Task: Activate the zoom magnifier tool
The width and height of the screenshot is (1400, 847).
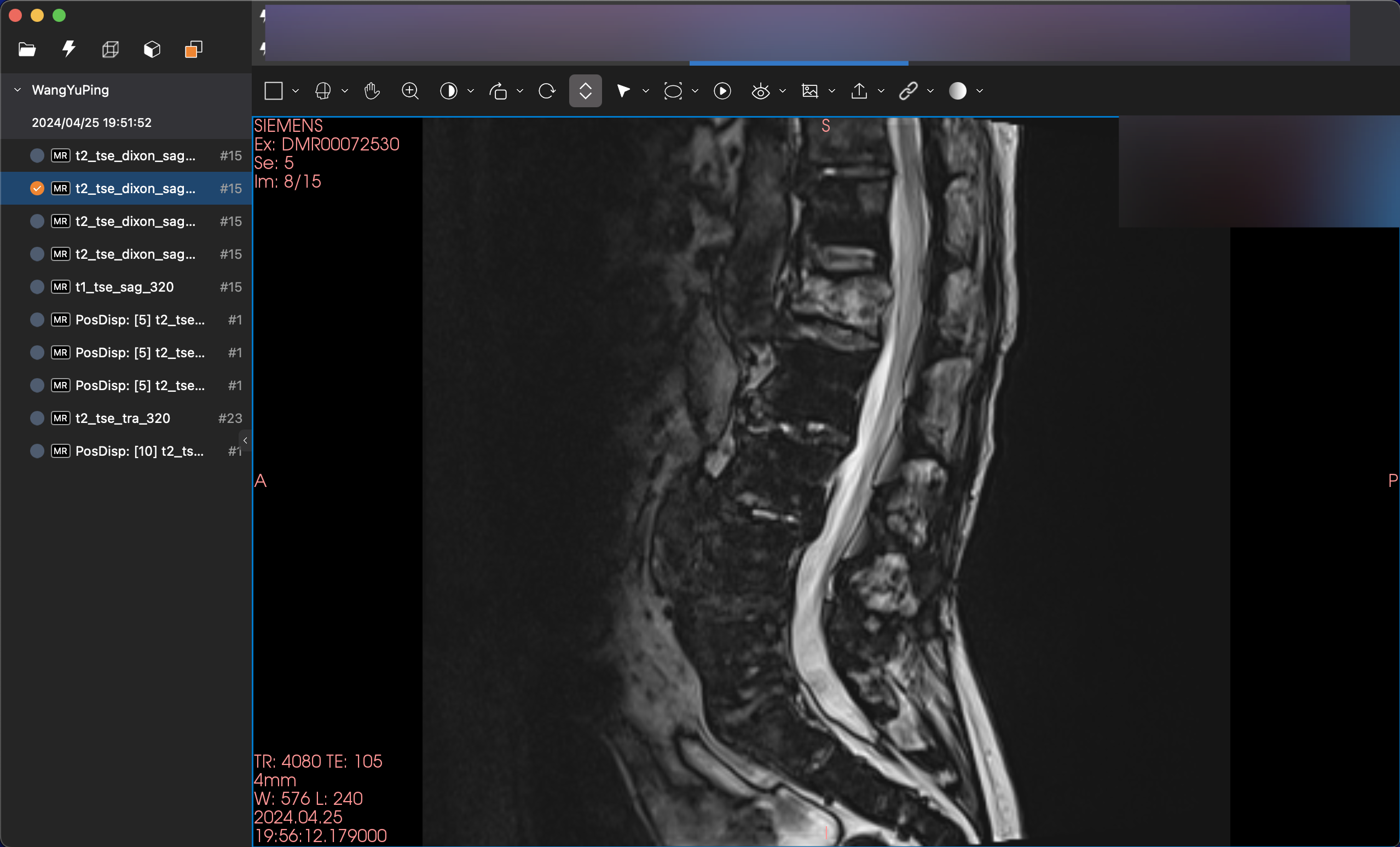Action: [410, 91]
